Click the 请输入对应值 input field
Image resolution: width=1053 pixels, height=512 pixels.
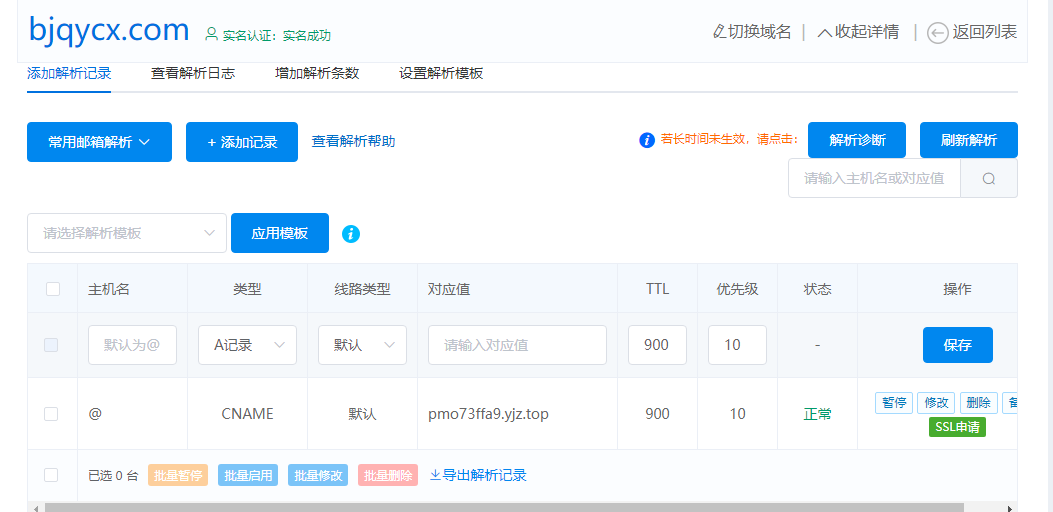pos(517,345)
